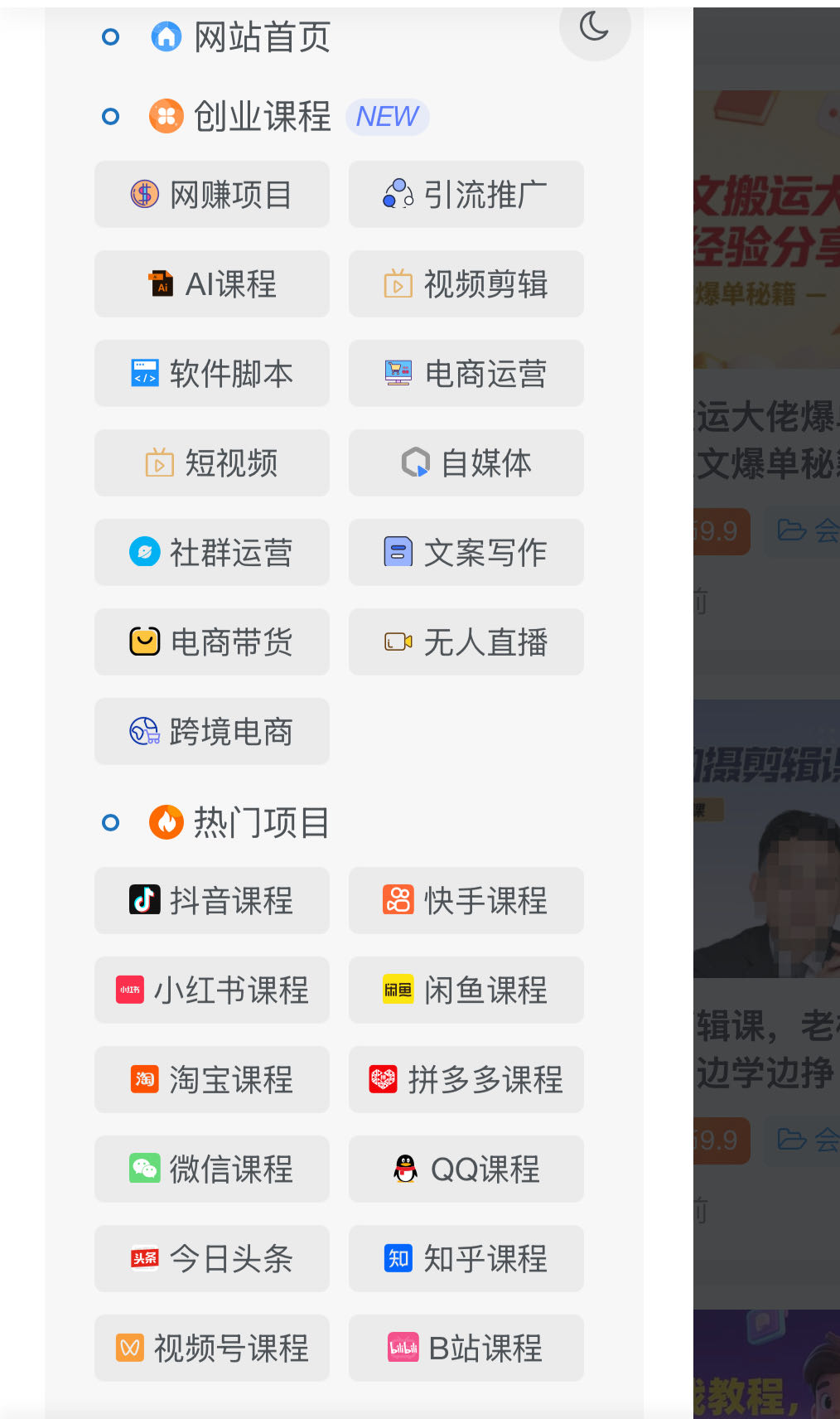Select the 网赚项目 category button
Screen dimensions: 840x1419
point(212,194)
